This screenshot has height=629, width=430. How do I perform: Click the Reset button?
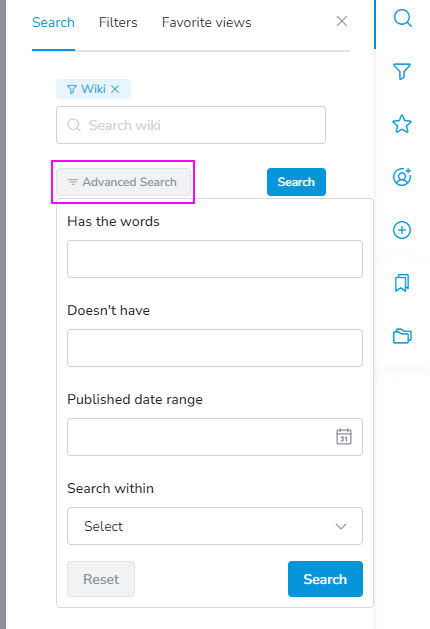(x=101, y=579)
